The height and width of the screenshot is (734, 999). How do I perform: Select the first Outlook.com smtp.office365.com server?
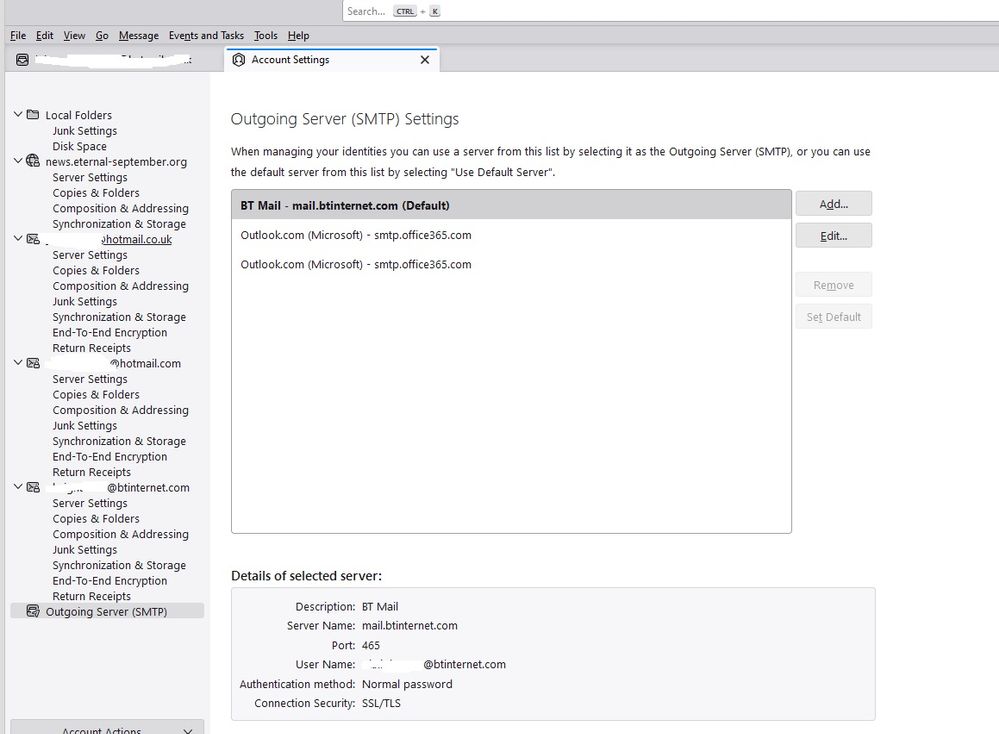tap(356, 236)
